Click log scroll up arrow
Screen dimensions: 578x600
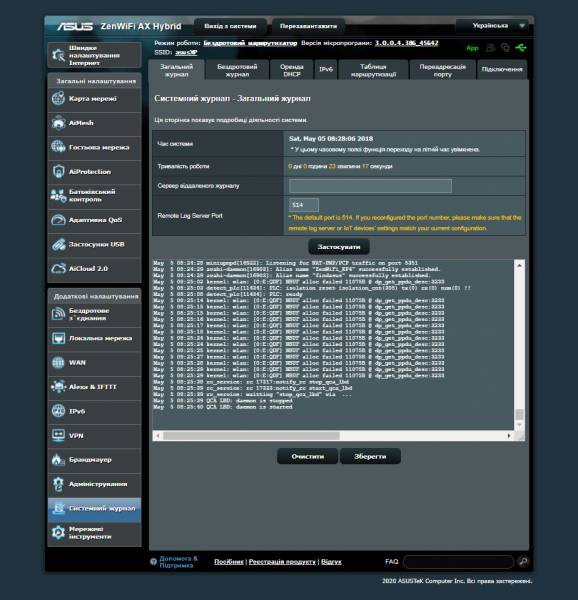(519, 265)
